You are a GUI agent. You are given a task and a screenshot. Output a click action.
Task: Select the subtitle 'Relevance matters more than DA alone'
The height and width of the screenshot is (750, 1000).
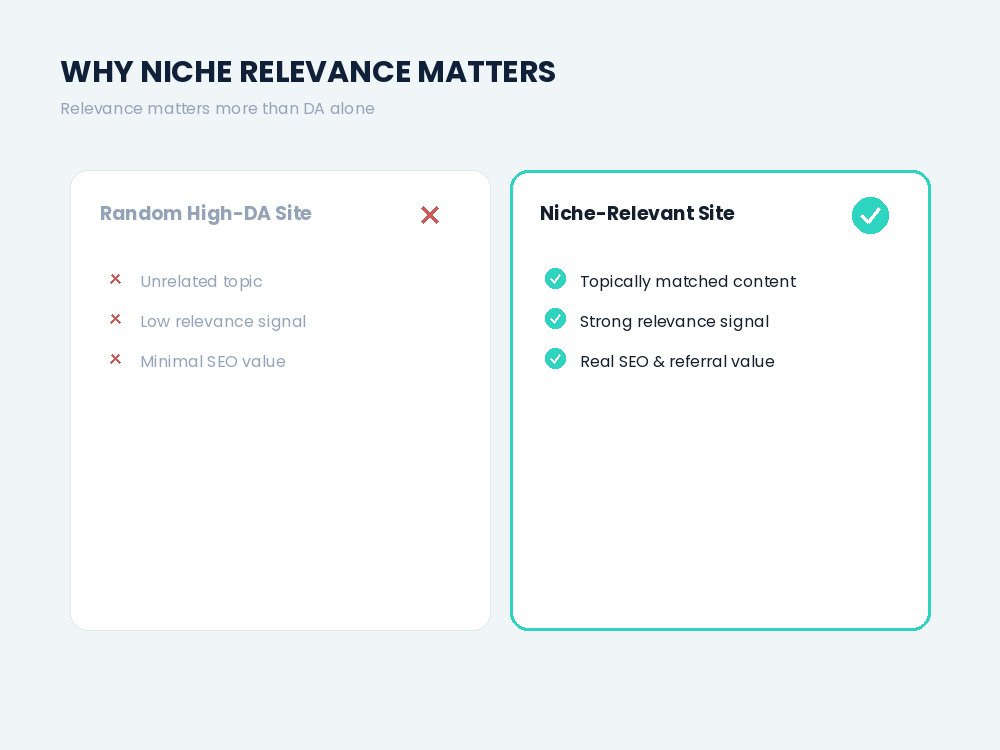pyautogui.click(x=217, y=108)
